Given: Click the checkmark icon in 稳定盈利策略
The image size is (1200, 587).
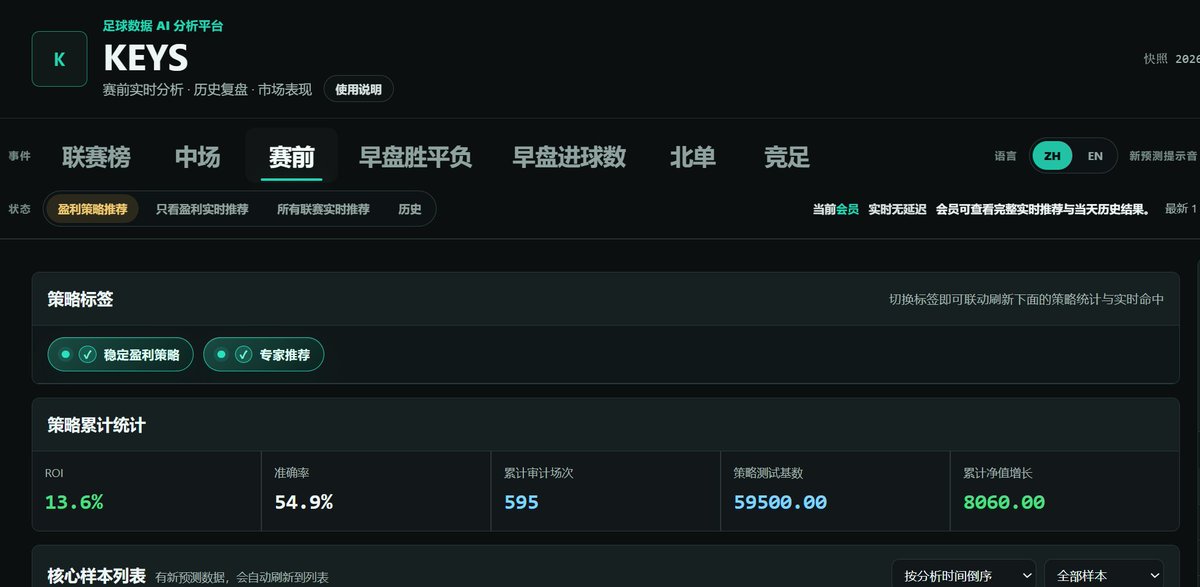Looking at the screenshot, I should click(x=87, y=354).
